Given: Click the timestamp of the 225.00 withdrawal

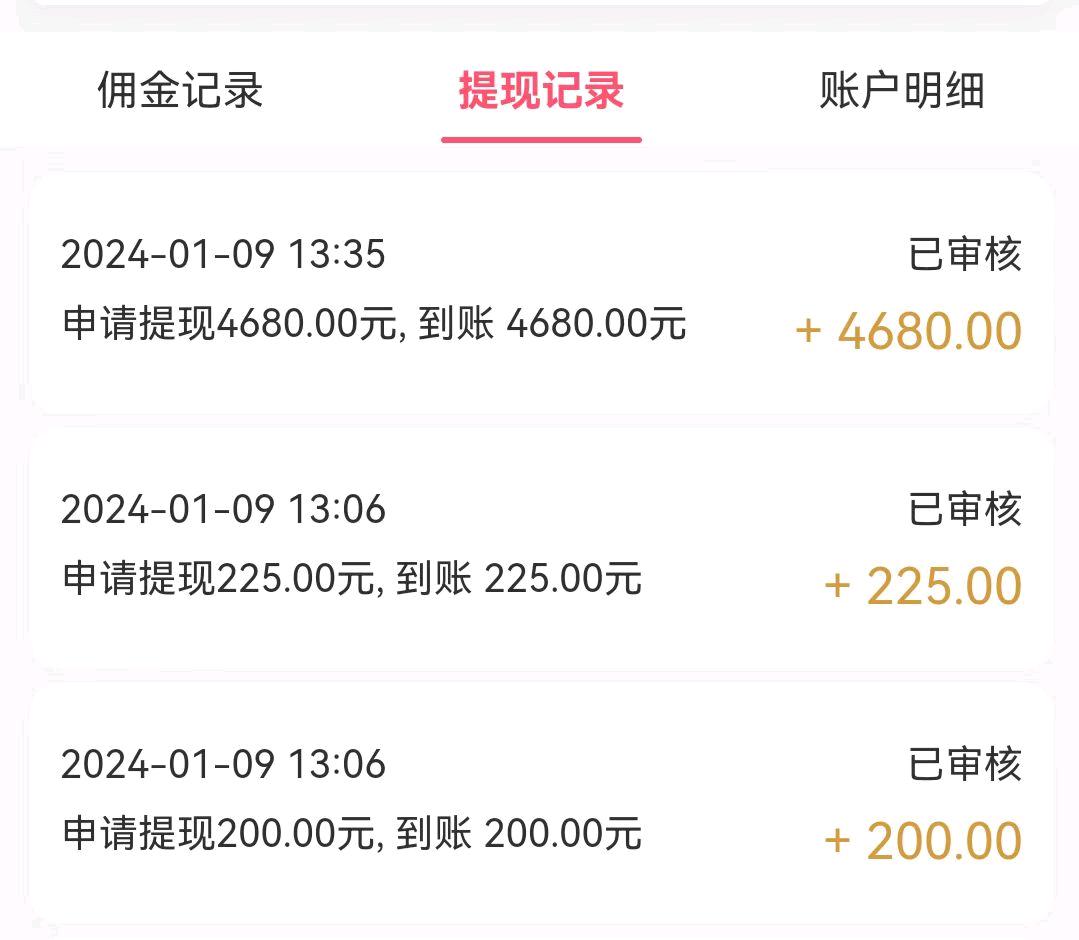Looking at the screenshot, I should click(223, 510).
